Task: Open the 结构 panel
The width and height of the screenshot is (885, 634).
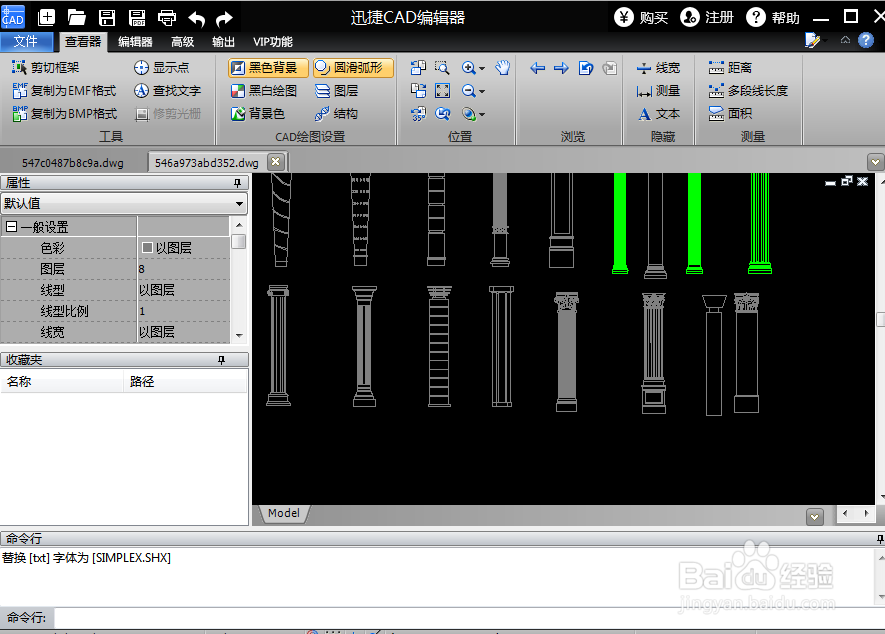Action: pyautogui.click(x=336, y=113)
